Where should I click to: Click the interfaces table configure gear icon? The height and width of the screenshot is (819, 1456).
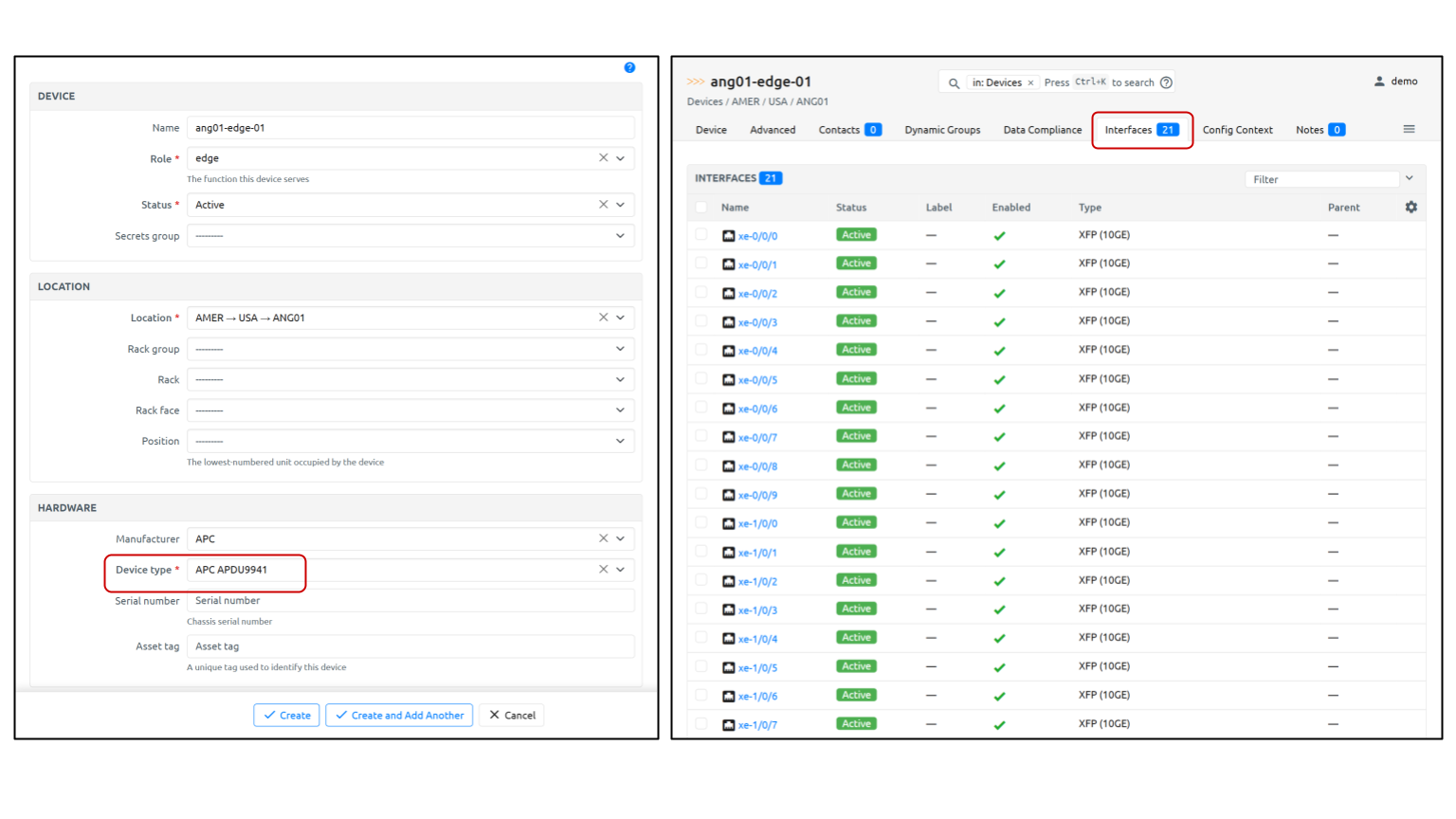(1410, 207)
